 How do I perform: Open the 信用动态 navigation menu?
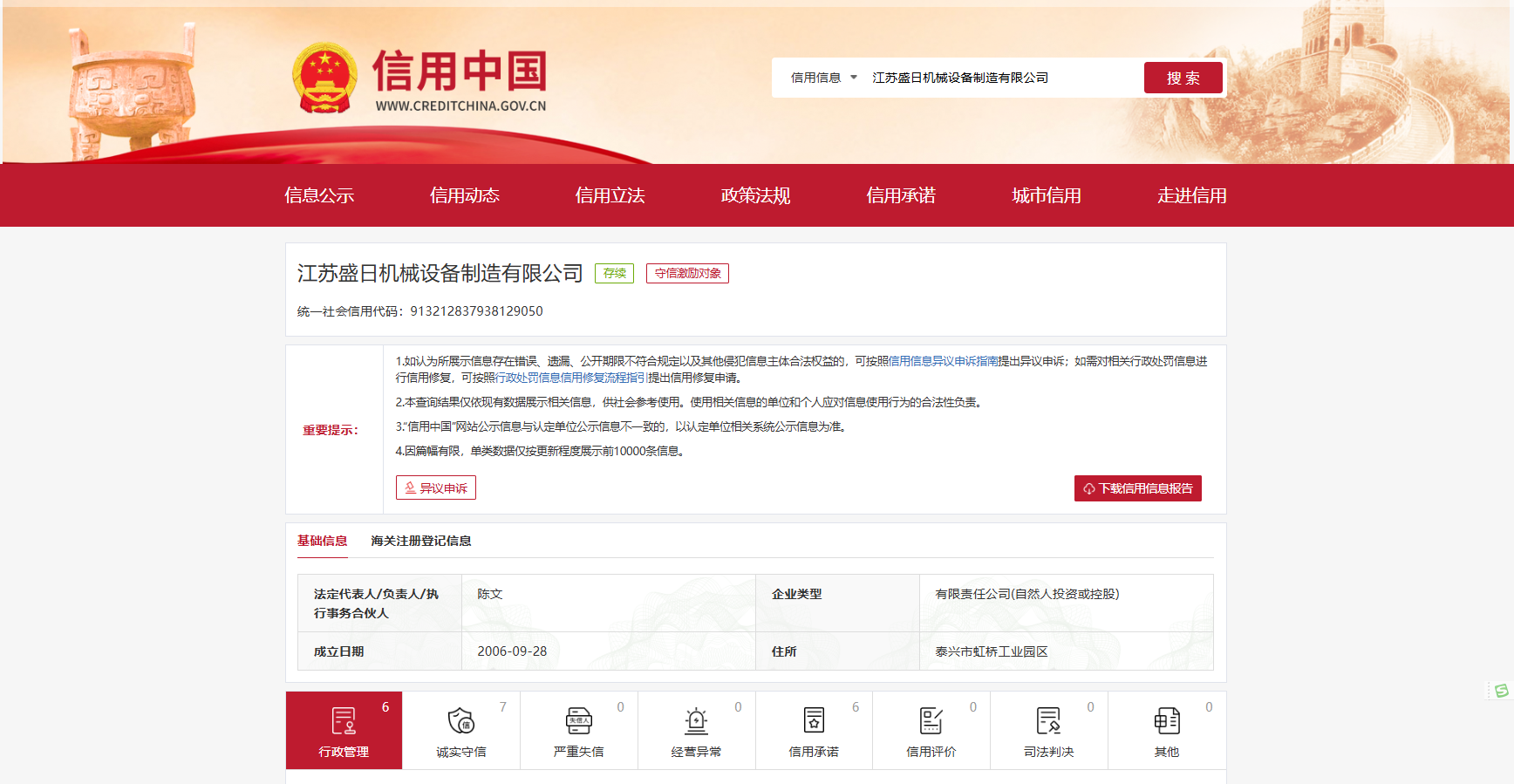point(465,195)
